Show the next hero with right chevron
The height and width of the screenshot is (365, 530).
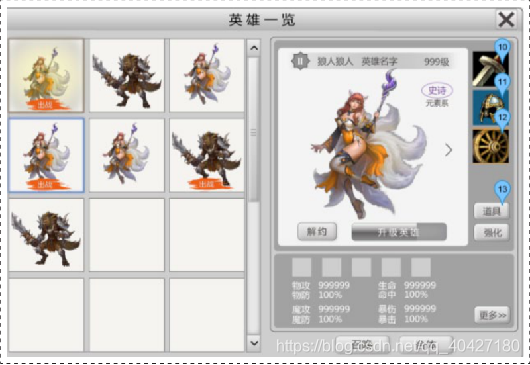[448, 150]
